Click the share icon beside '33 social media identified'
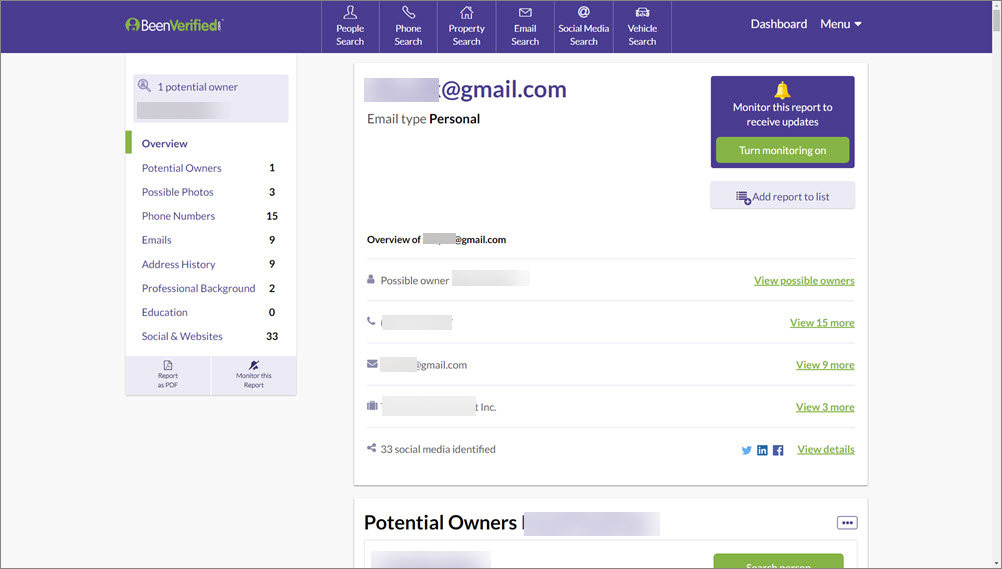This screenshot has width=1002, height=569. tap(371, 448)
